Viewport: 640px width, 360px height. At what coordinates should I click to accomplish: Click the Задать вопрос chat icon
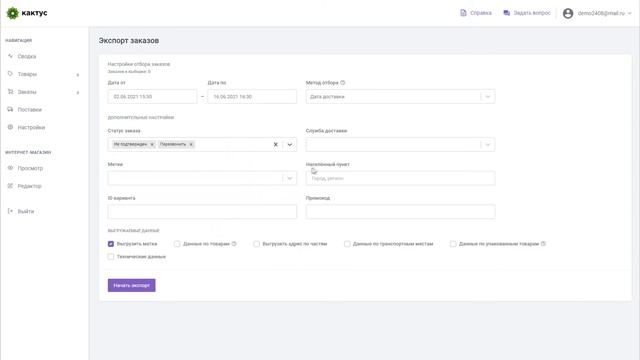(507, 13)
